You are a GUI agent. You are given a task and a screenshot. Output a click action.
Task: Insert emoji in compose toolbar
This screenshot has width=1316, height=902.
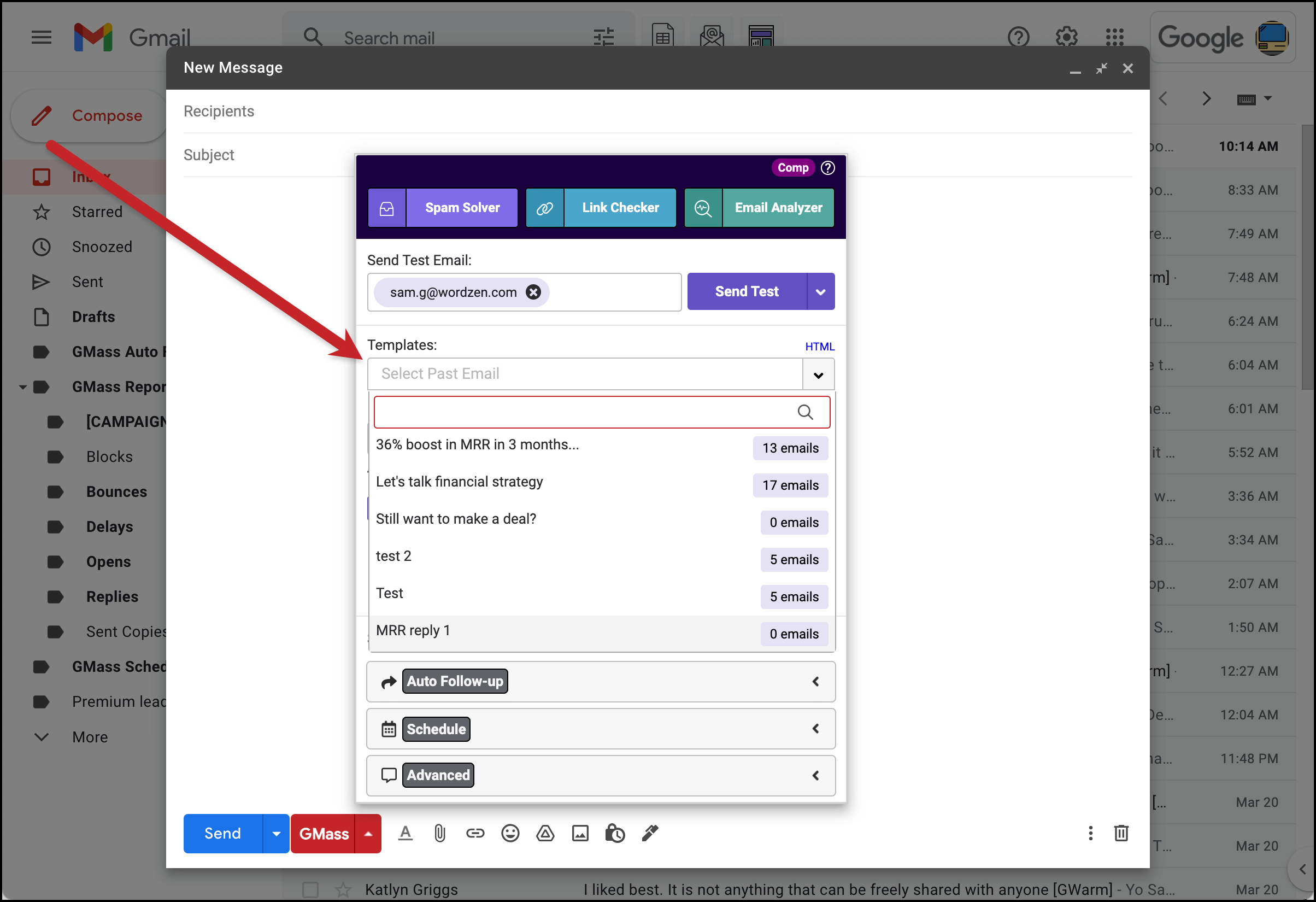[510, 834]
